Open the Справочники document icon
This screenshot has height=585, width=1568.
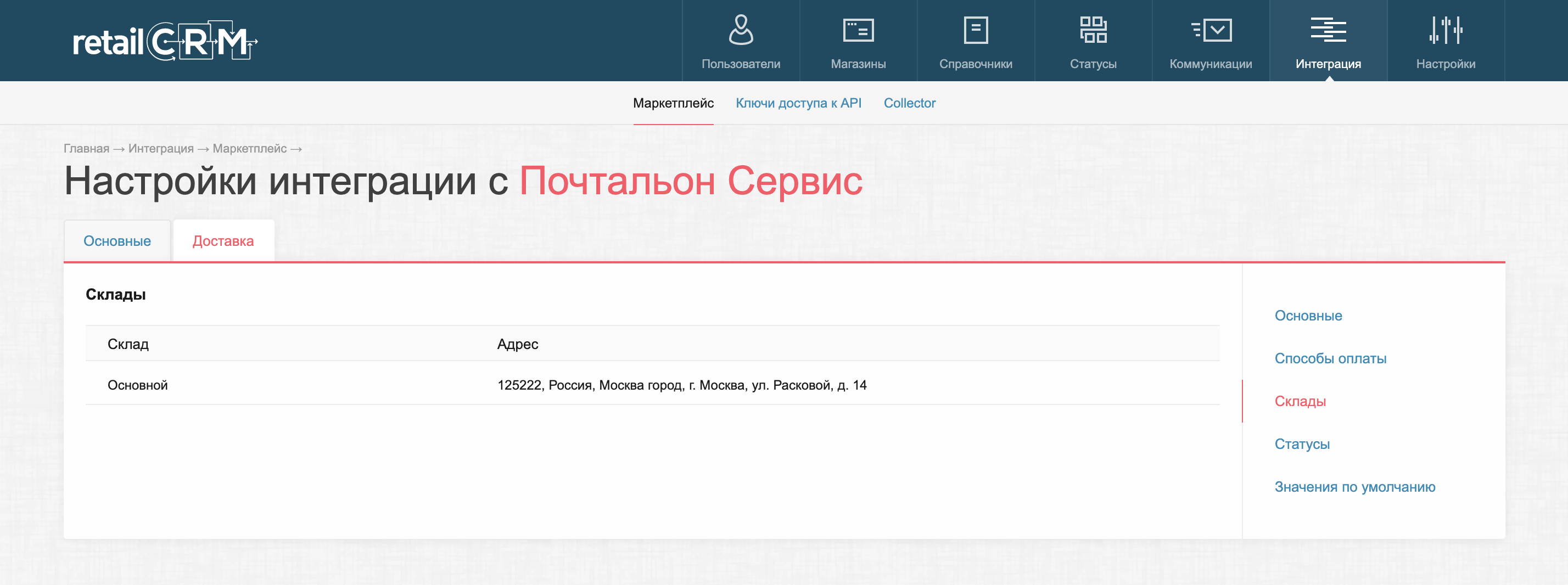click(x=976, y=30)
